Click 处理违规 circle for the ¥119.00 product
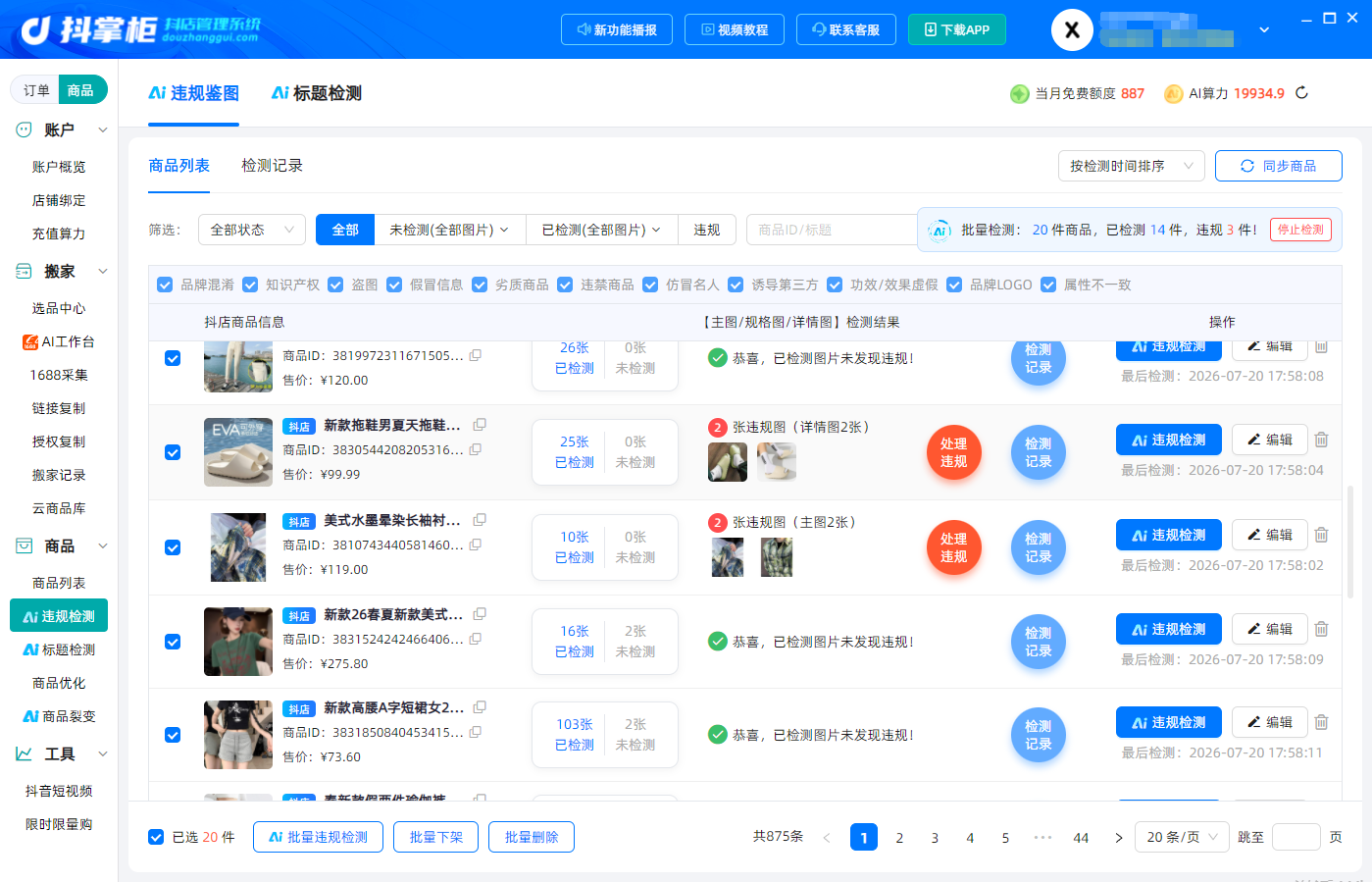Viewport: 1372px width, 882px height. [x=954, y=547]
